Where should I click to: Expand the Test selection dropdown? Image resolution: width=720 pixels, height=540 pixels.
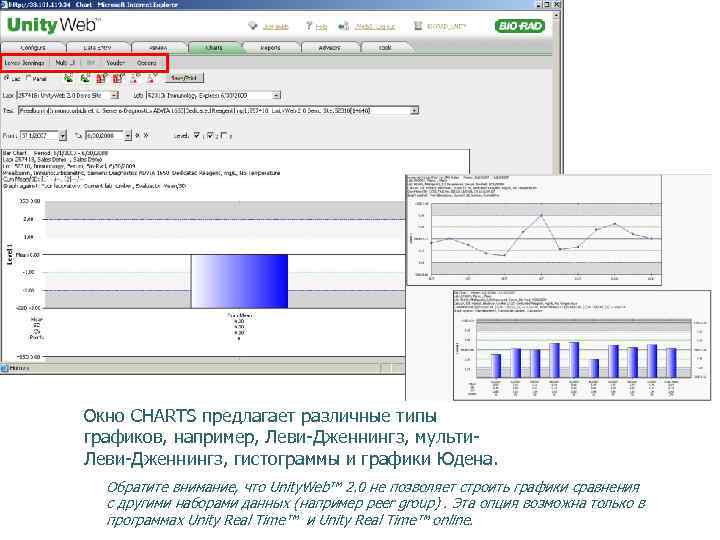(415, 111)
